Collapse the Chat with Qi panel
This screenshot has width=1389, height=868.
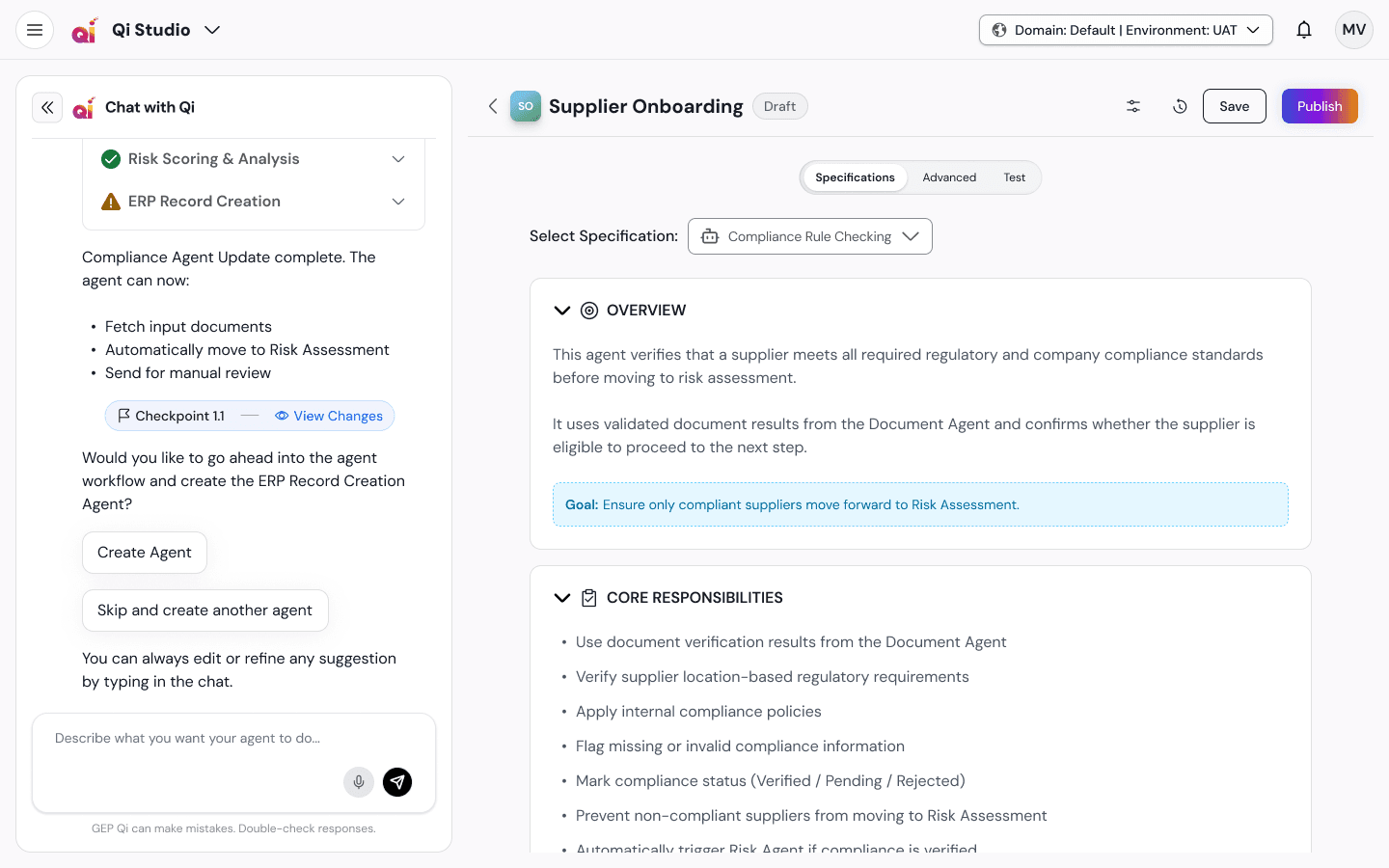click(x=47, y=107)
